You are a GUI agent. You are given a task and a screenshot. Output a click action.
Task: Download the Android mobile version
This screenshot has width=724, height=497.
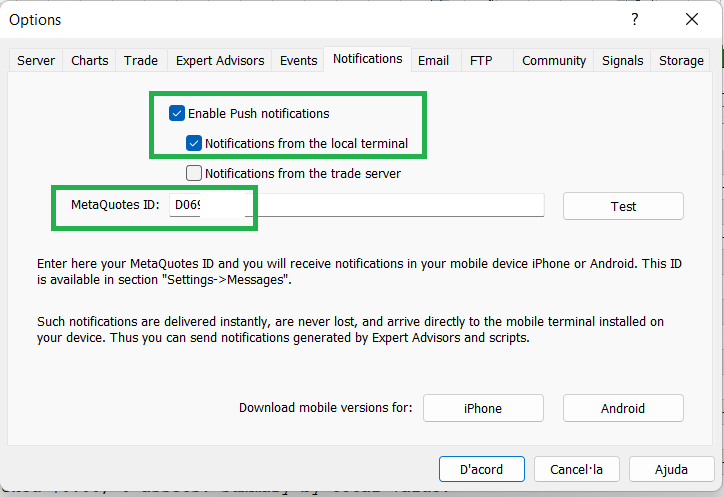pyautogui.click(x=623, y=408)
